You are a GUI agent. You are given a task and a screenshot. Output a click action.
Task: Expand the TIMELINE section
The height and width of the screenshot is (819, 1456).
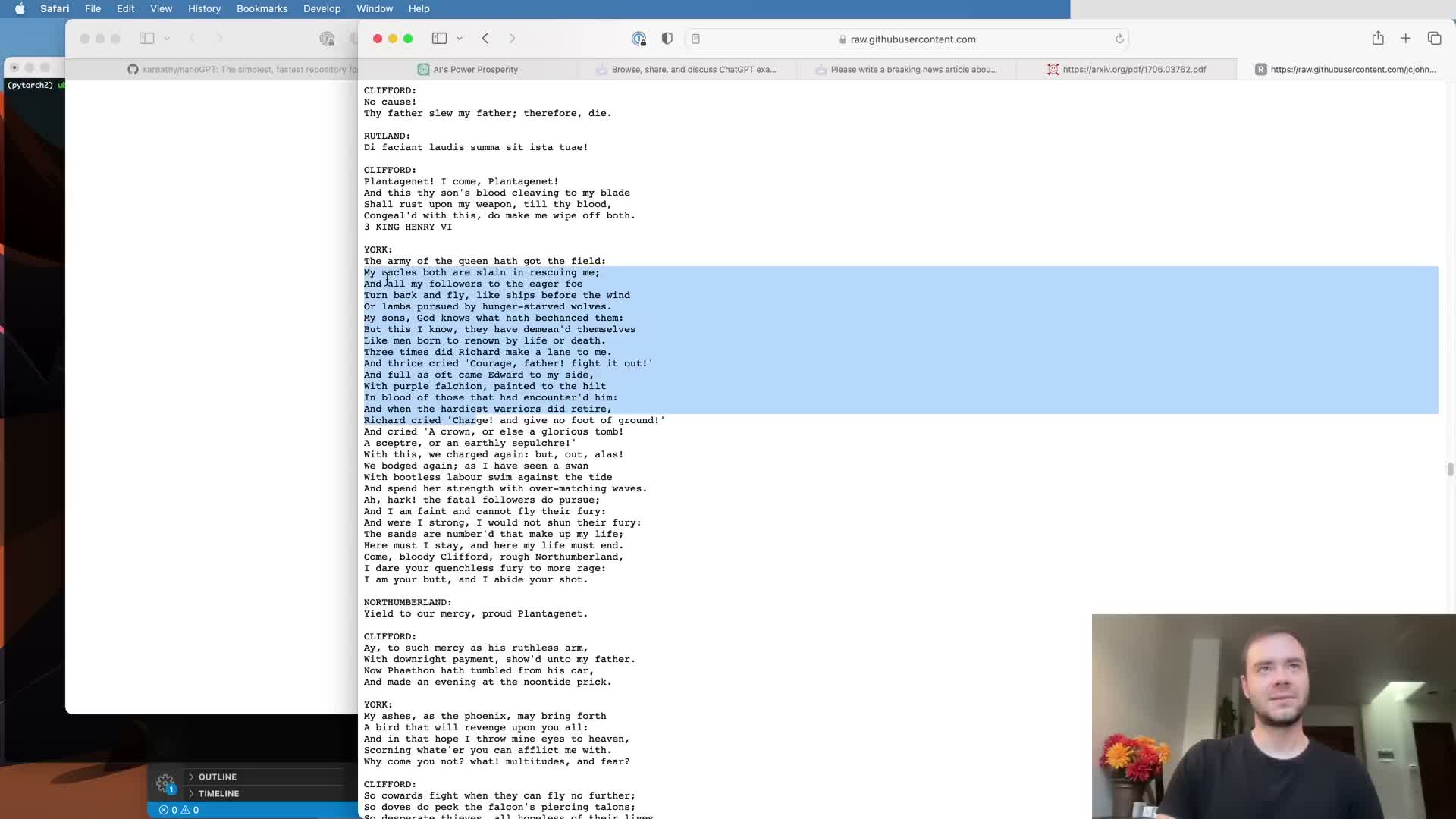218,793
